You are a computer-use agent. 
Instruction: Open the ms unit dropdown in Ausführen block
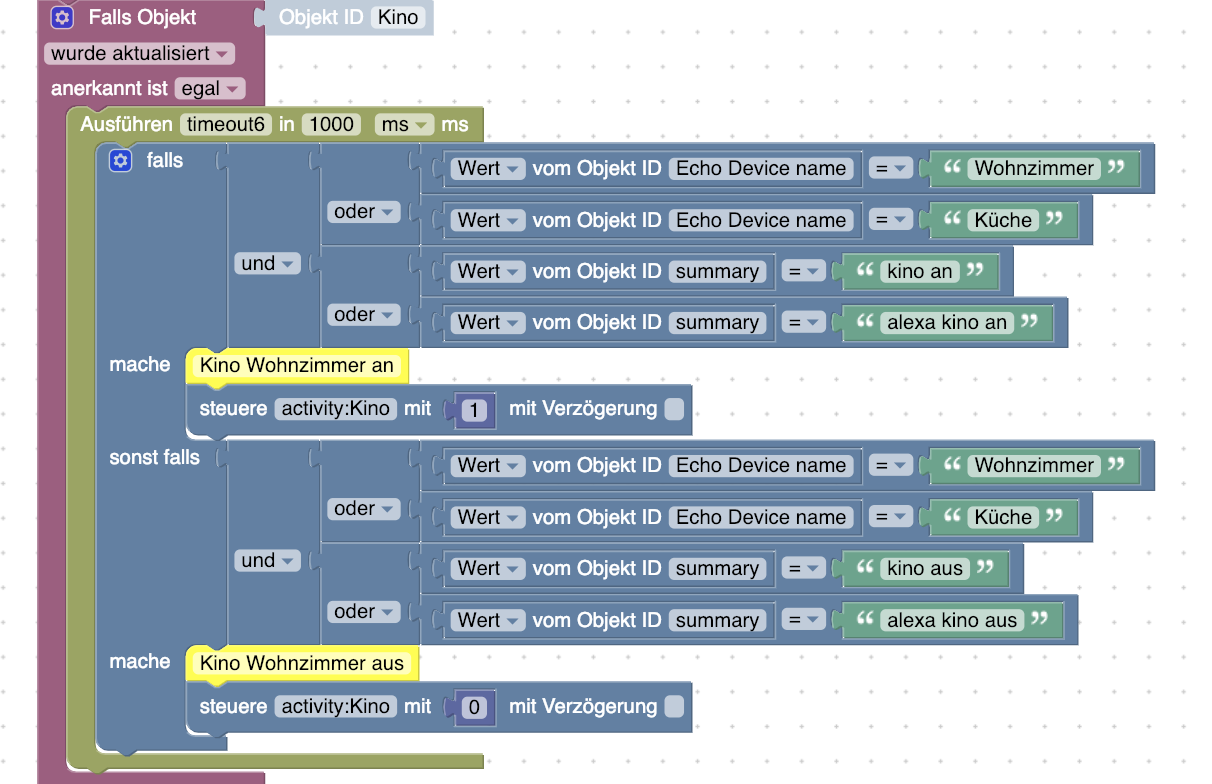404,125
